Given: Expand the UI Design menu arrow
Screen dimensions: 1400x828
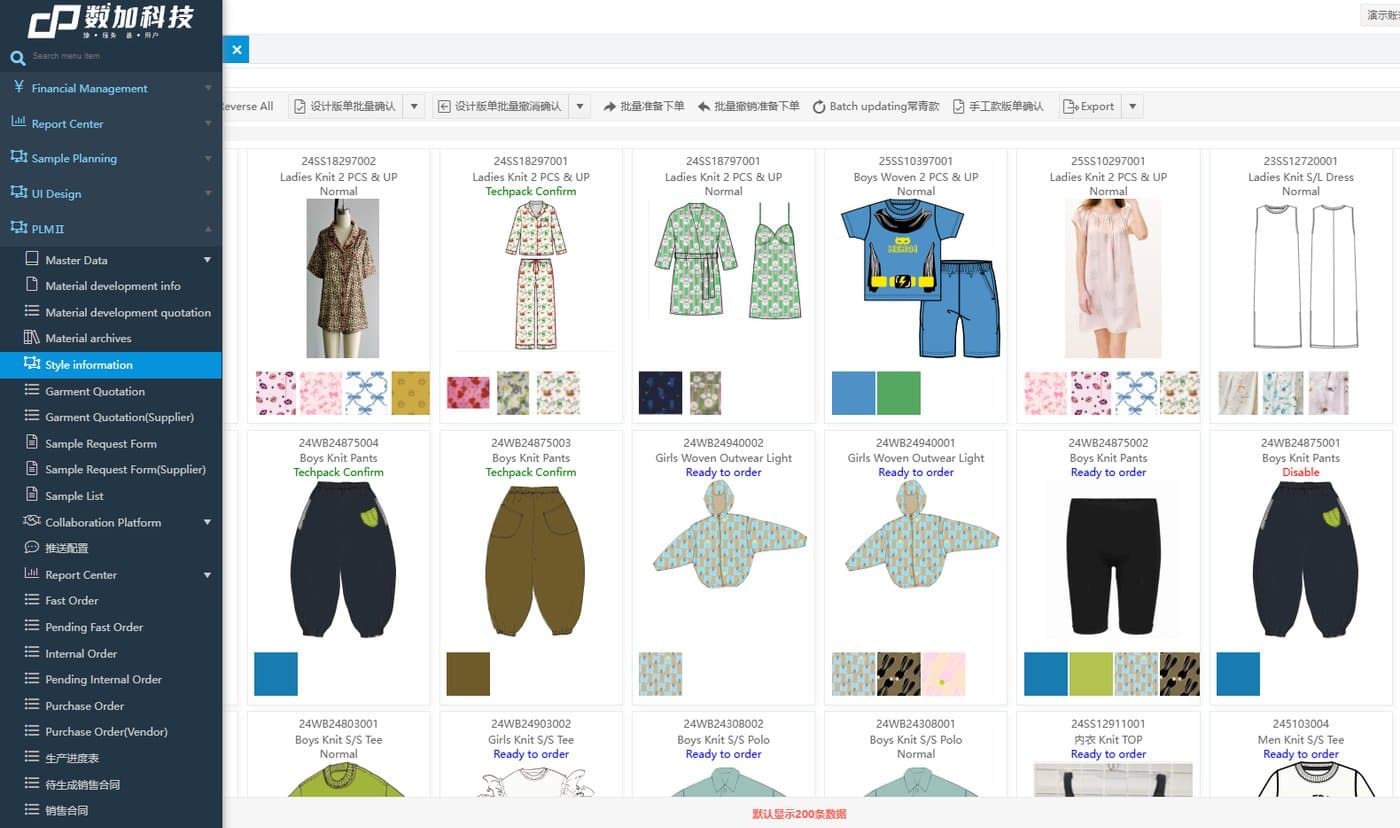Looking at the screenshot, I should tap(208, 193).
